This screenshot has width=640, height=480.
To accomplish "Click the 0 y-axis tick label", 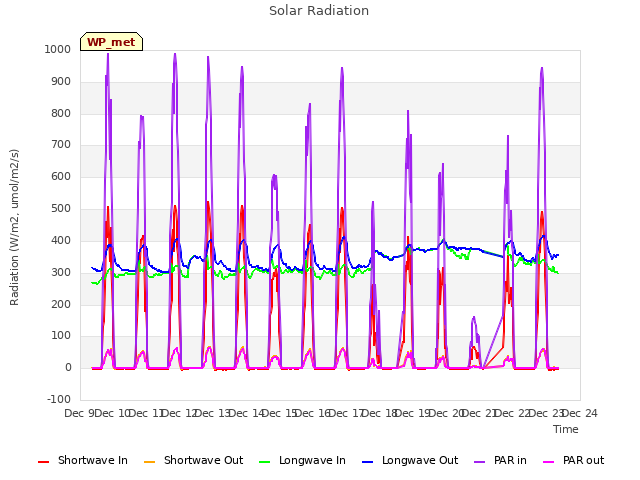I will tap(68, 367).
